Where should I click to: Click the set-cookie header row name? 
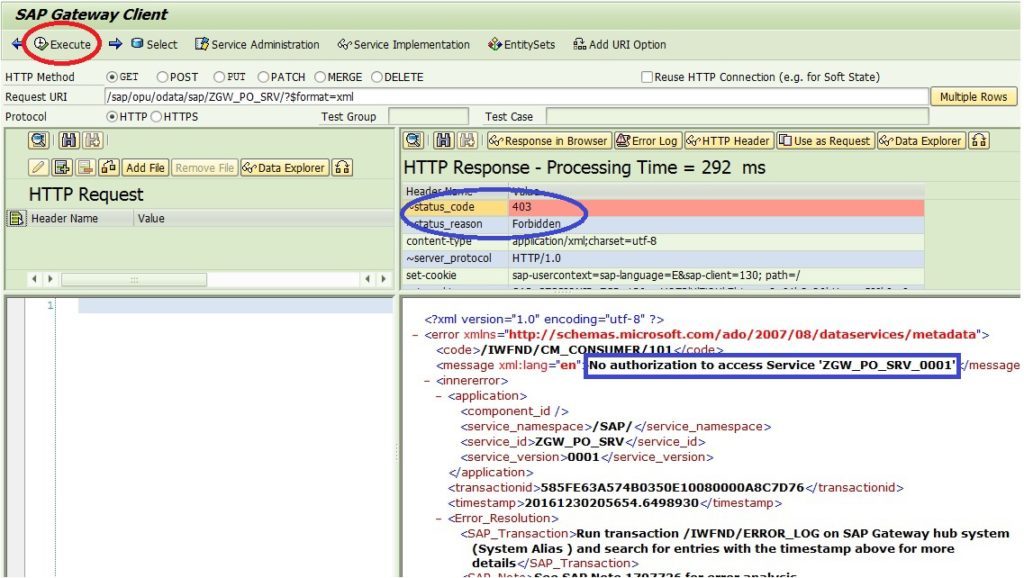[x=431, y=275]
